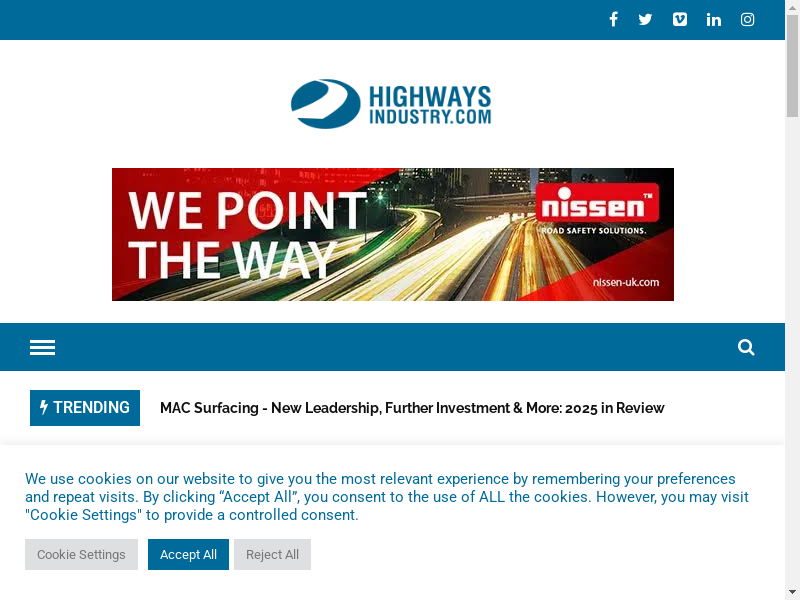This screenshot has width=800, height=600.
Task: Click the Nissen red logo in banner
Action: 597,204
